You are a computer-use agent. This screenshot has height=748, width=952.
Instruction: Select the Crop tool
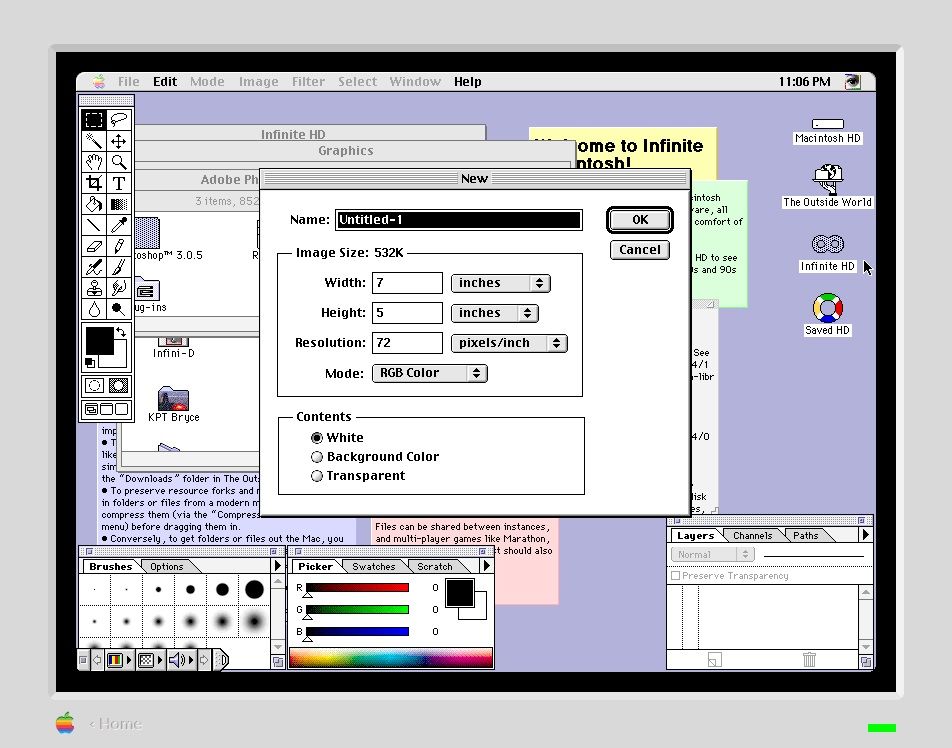click(94, 183)
